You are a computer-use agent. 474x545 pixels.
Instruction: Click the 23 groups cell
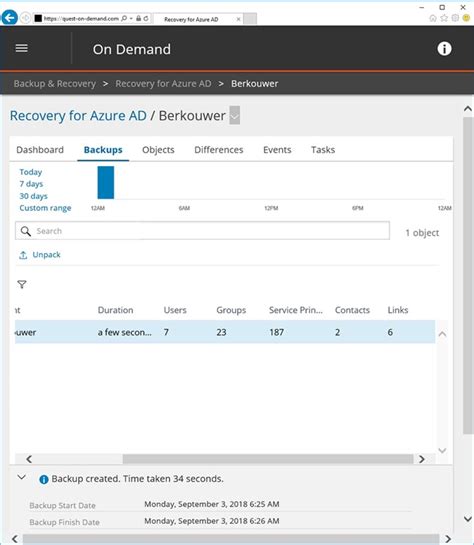tap(221, 332)
